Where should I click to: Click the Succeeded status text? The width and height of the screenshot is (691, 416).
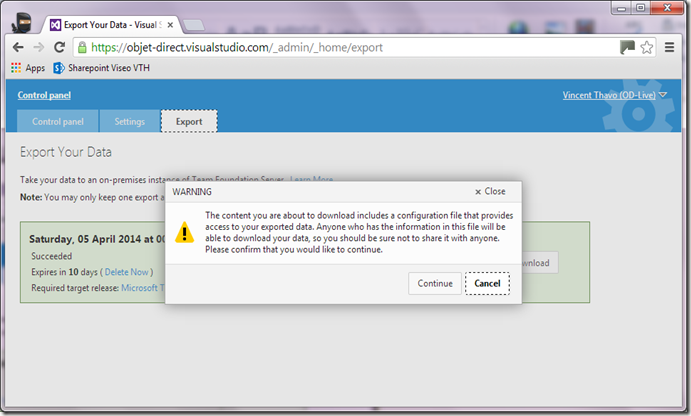point(52,256)
